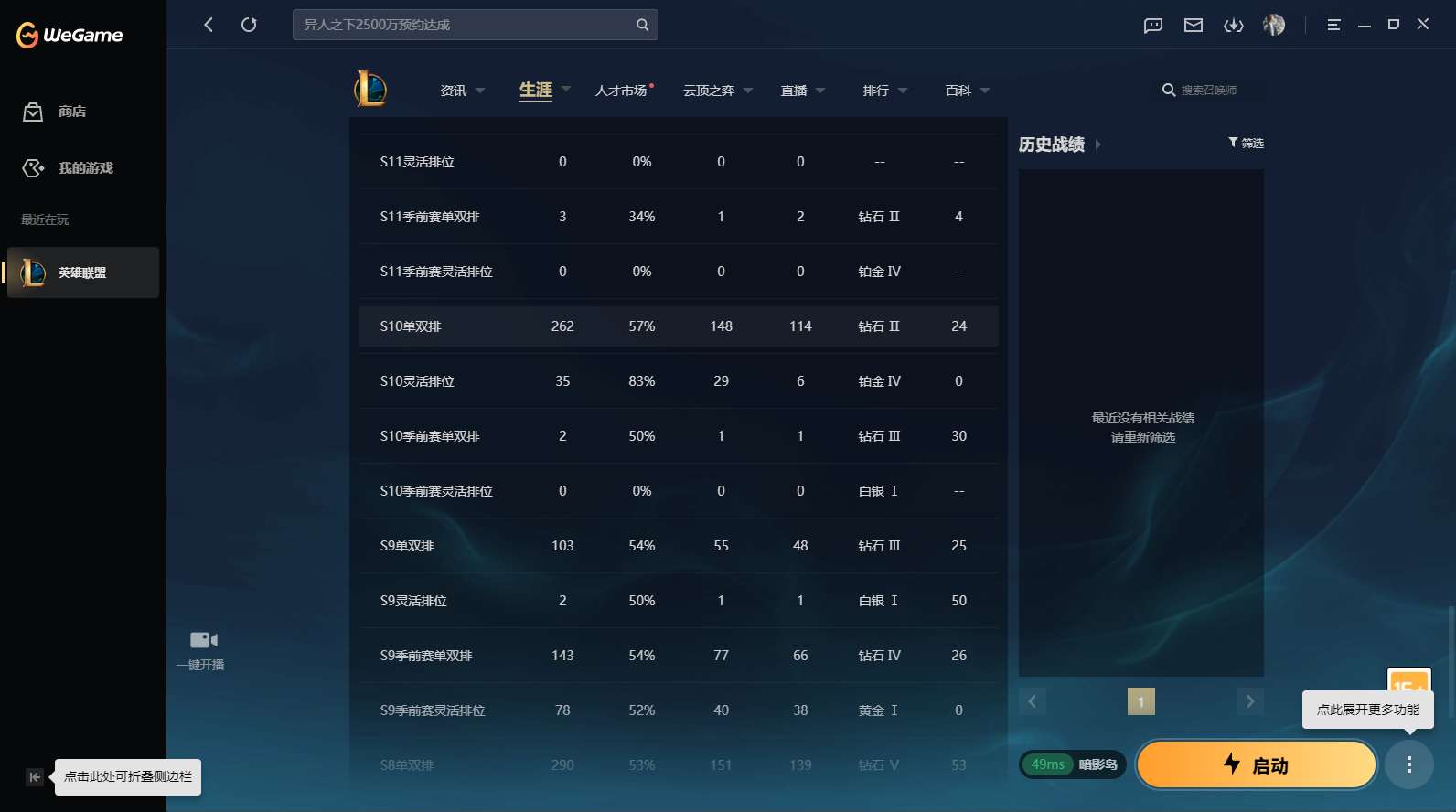Select the S9季前赛灵活排位 row
This screenshot has height=812, width=1456.
click(678, 710)
